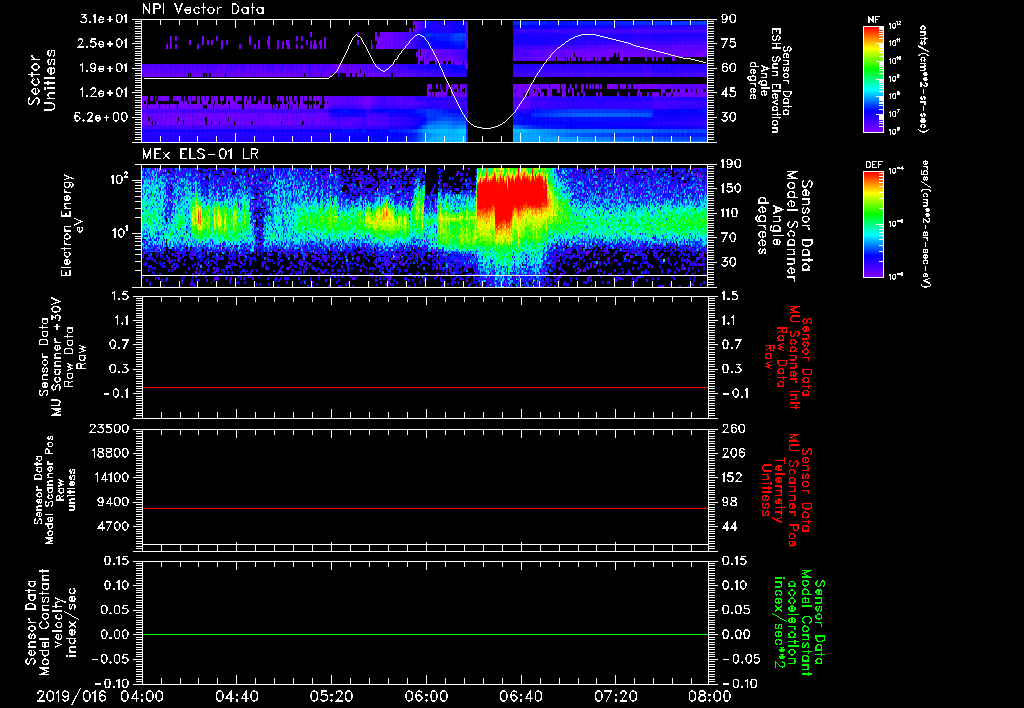
Task: Click the 90 degree elevation tick label
Action: (x=728, y=19)
